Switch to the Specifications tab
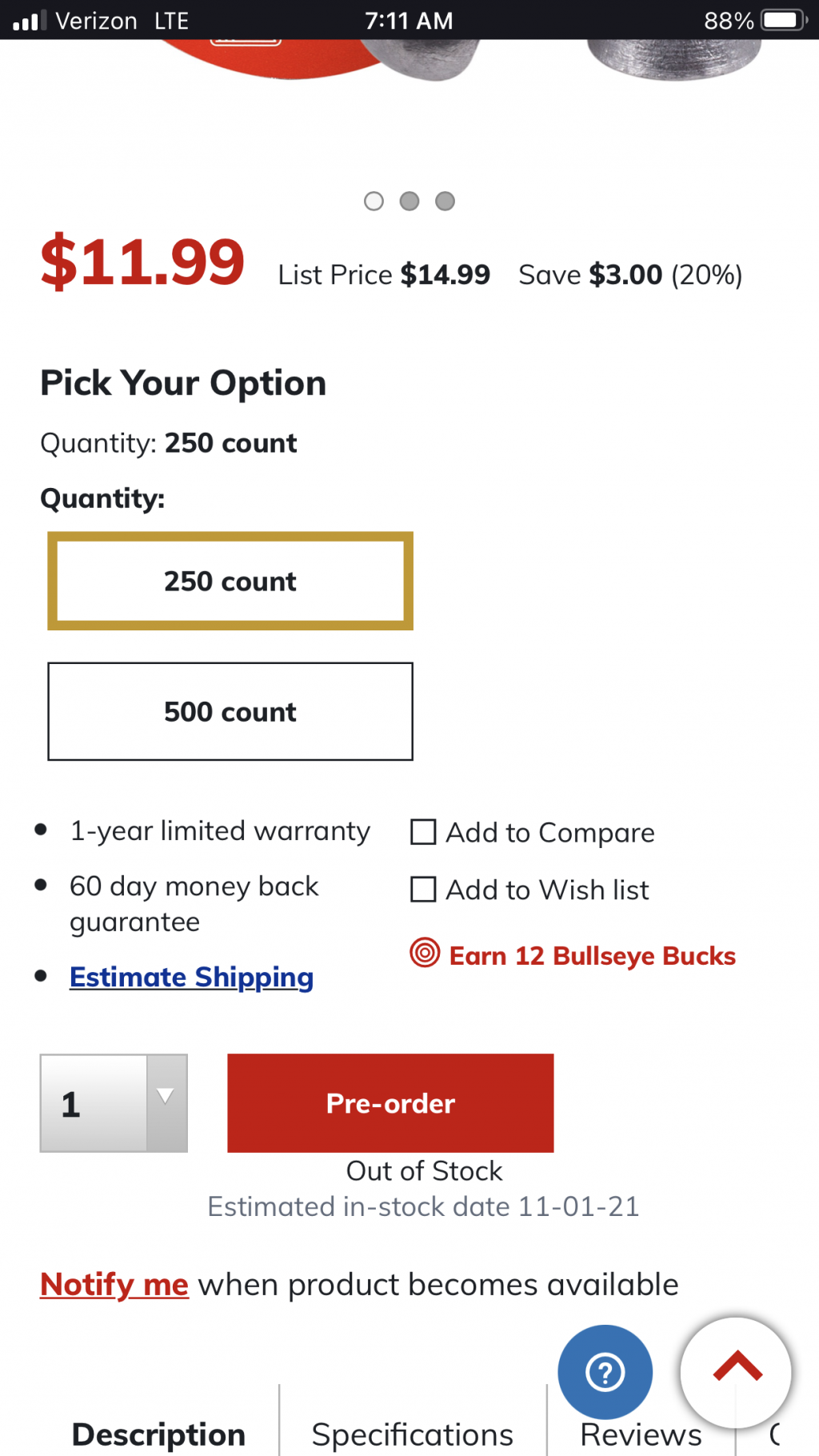This screenshot has width=819, height=1456. click(412, 1434)
